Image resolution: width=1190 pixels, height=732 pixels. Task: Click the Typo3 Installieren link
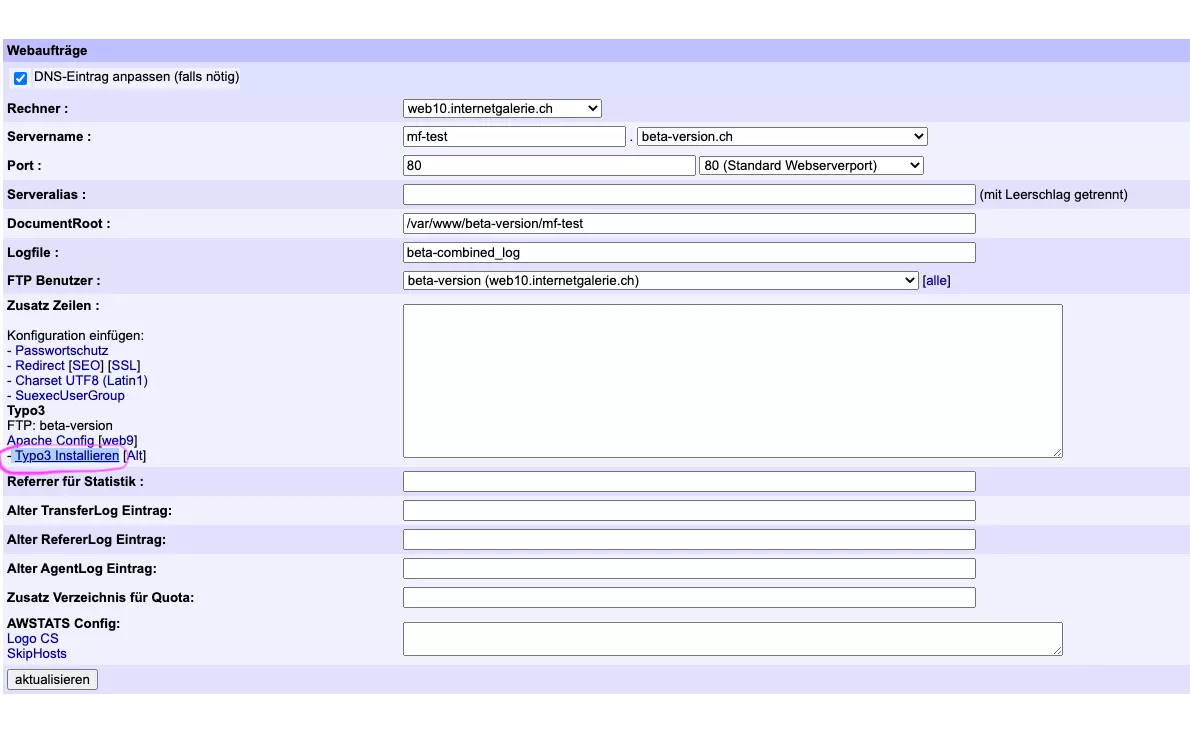click(67, 456)
